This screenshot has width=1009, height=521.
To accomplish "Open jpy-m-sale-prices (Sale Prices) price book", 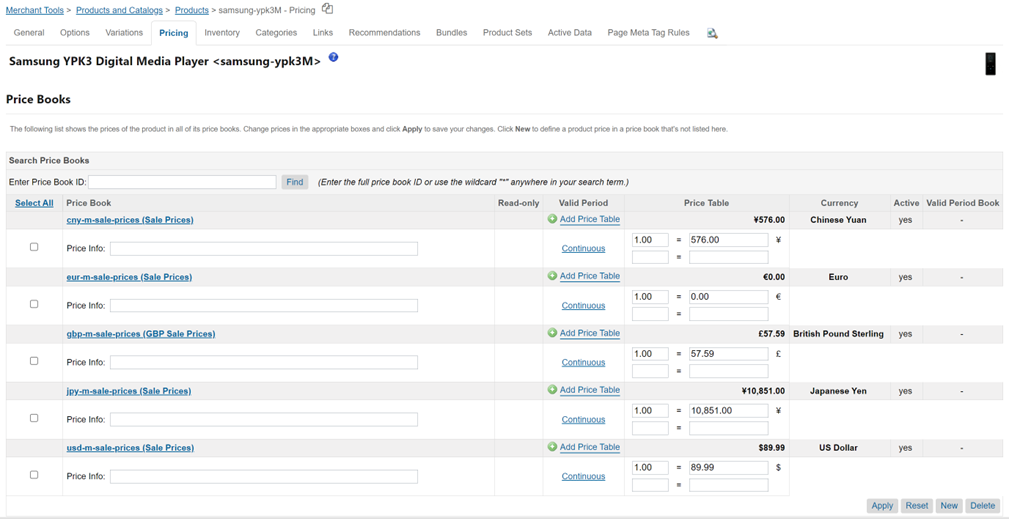I will pos(129,391).
